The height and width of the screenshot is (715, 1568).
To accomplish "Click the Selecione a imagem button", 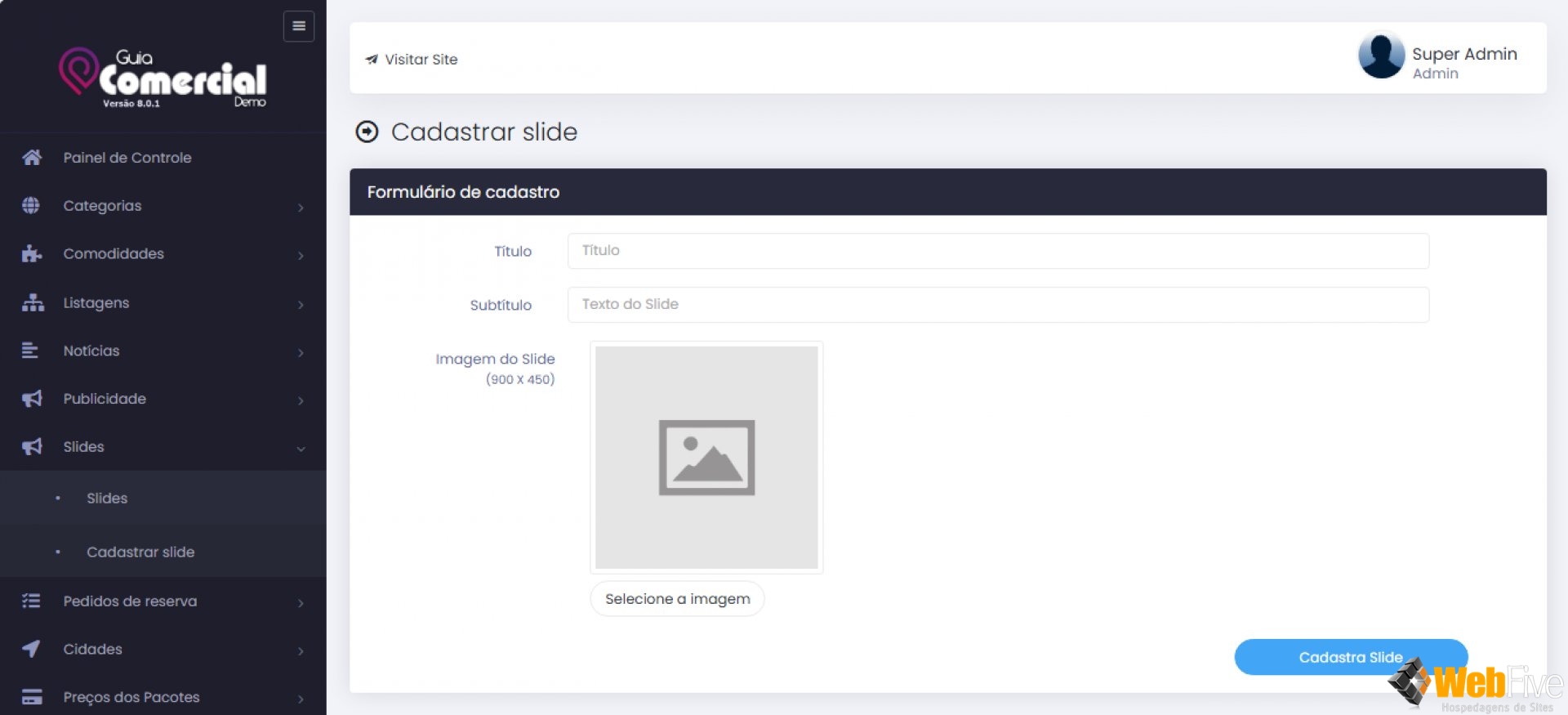I will point(677,599).
